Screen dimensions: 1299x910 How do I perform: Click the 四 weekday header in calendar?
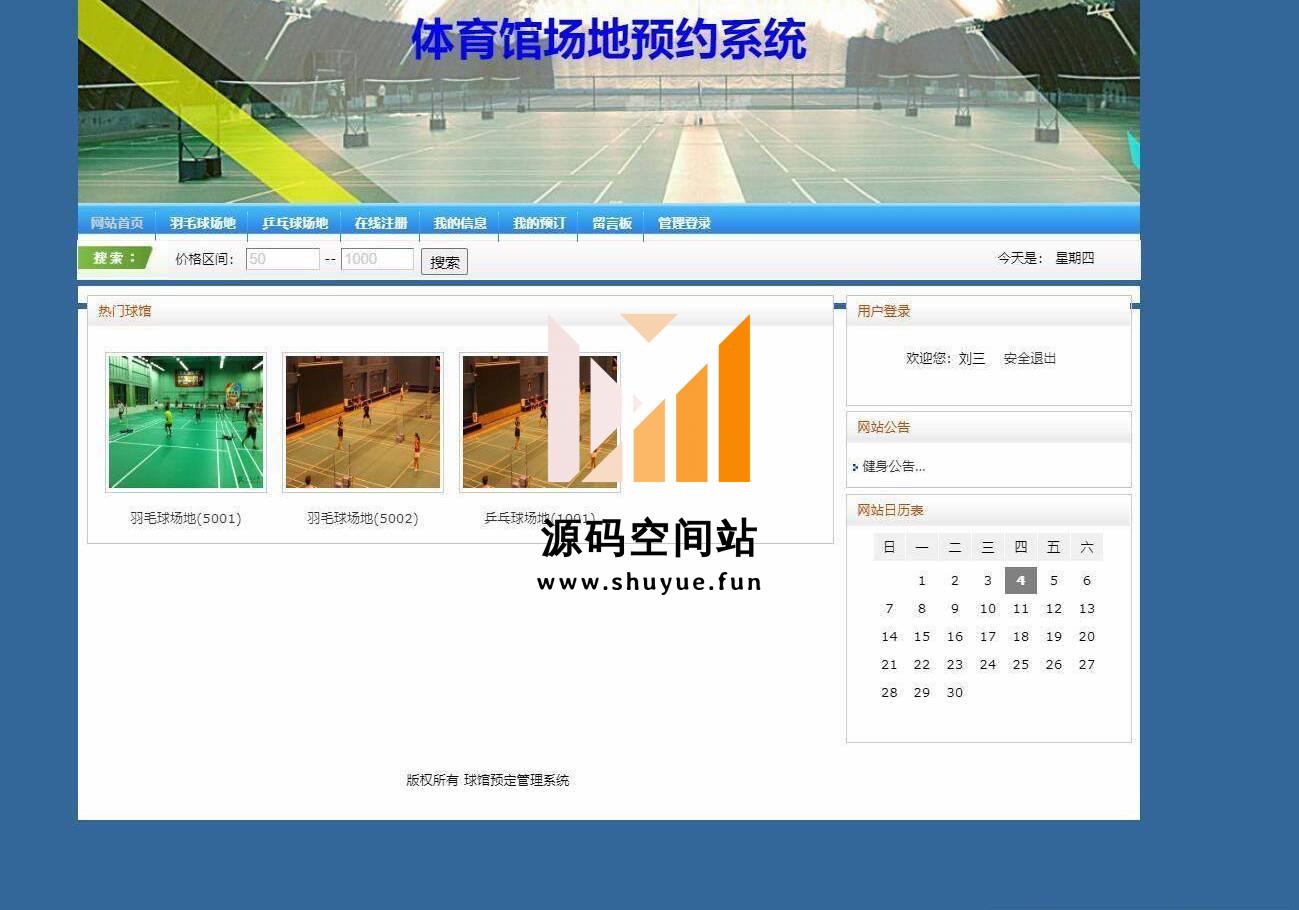(1021, 547)
